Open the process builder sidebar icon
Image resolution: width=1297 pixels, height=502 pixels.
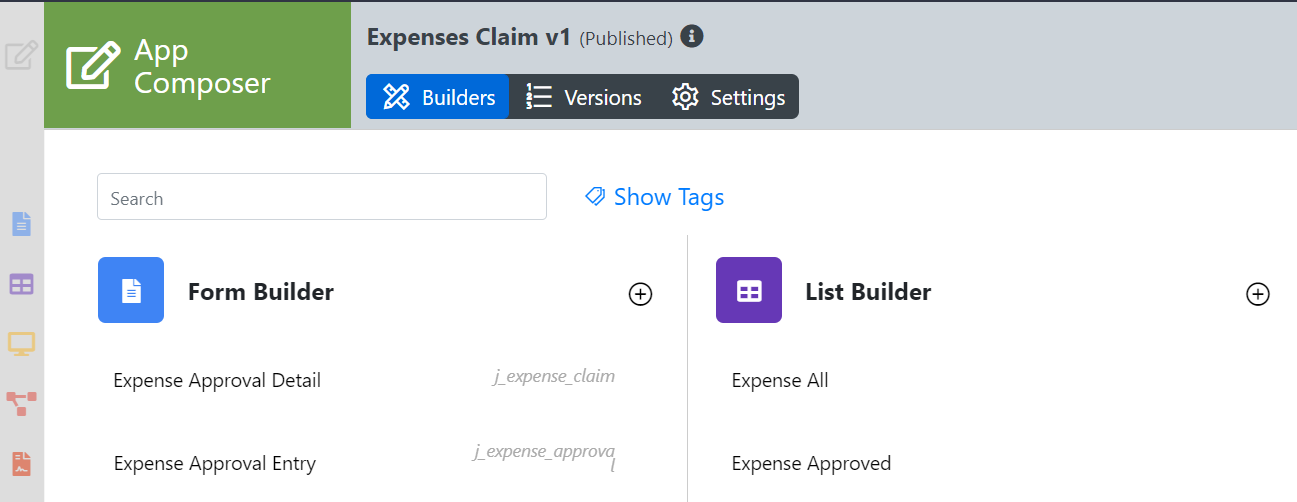click(x=21, y=404)
